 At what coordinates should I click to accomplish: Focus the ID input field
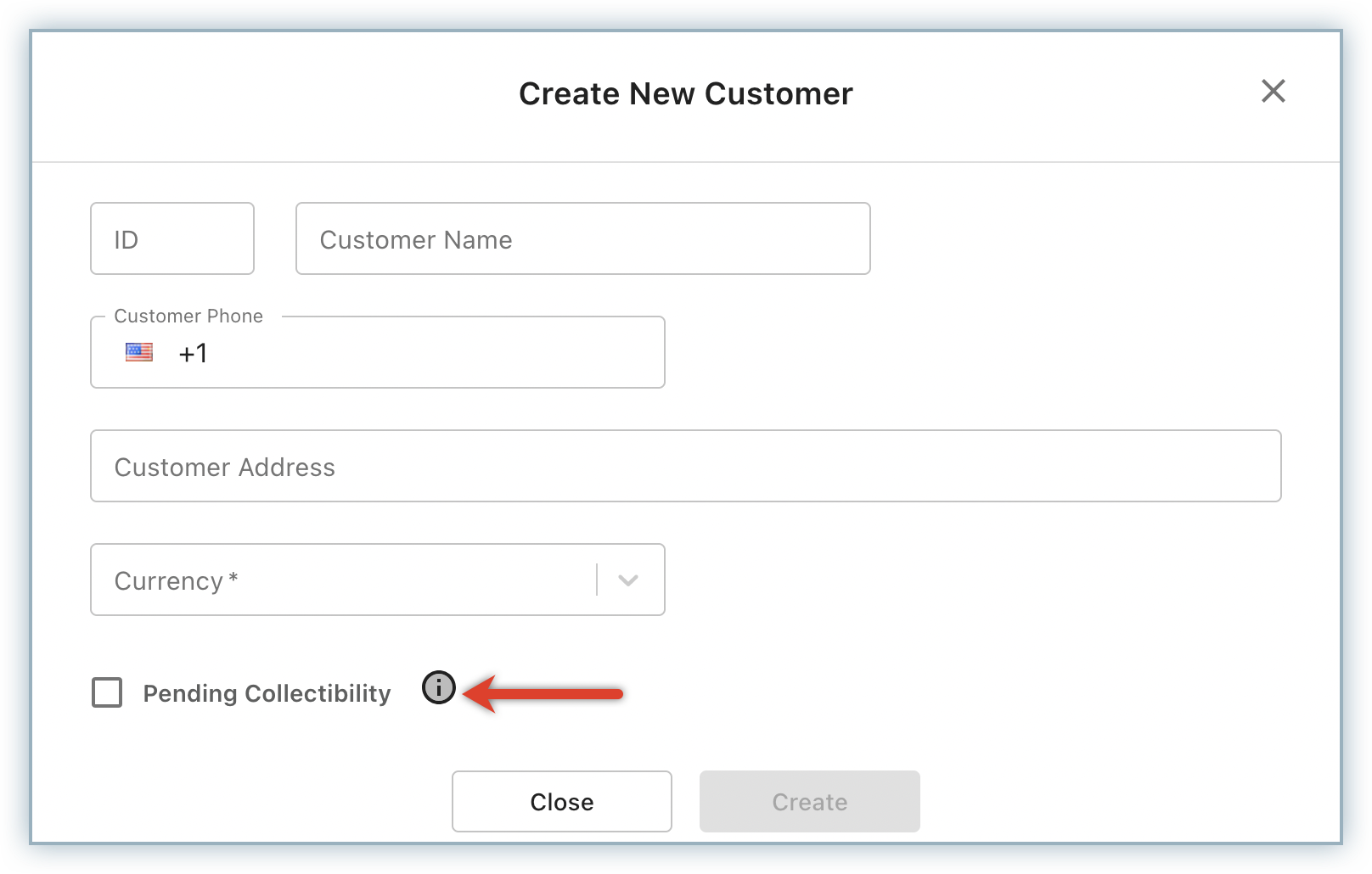[172, 239]
